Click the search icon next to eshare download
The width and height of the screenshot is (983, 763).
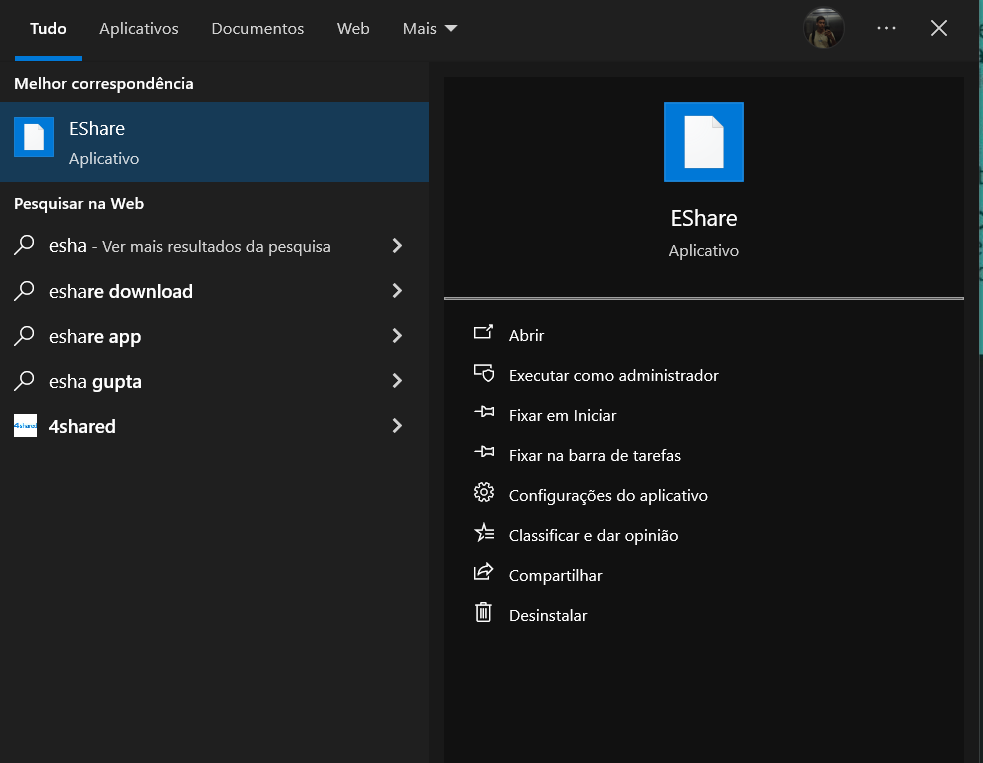point(24,290)
